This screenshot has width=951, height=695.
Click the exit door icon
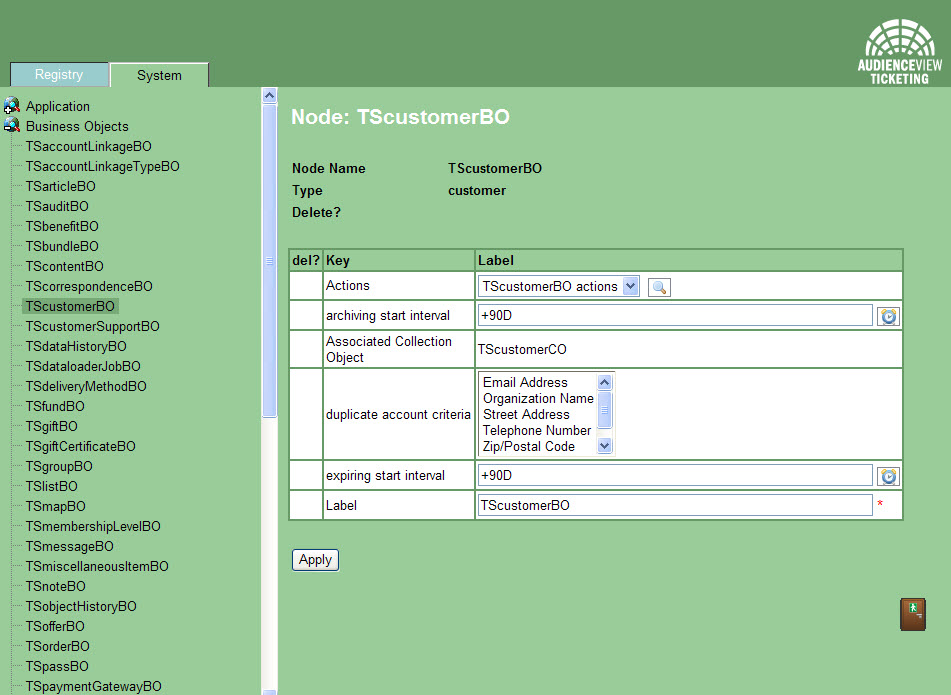[x=913, y=614]
